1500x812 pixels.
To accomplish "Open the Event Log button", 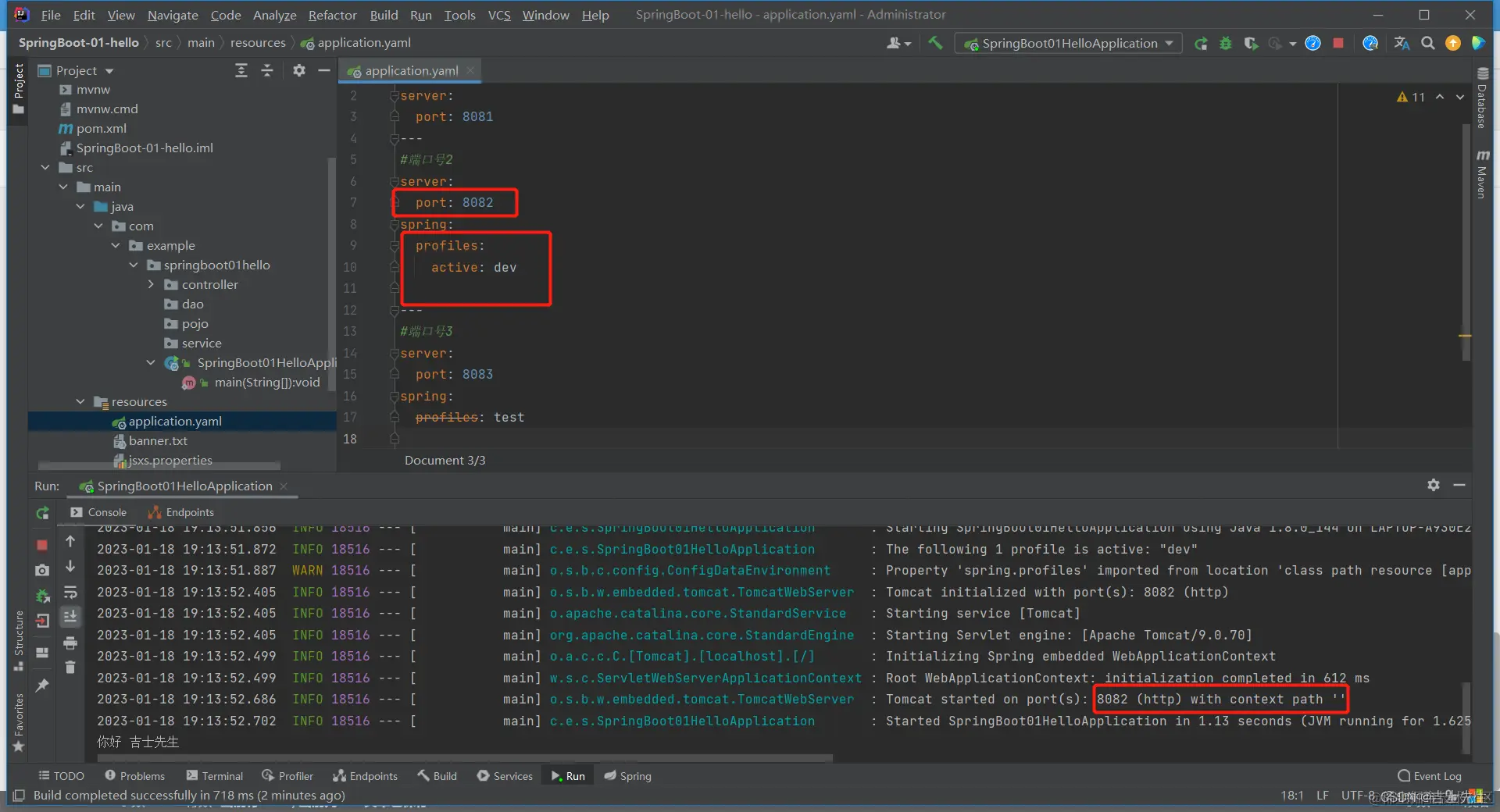I will [x=1429, y=776].
